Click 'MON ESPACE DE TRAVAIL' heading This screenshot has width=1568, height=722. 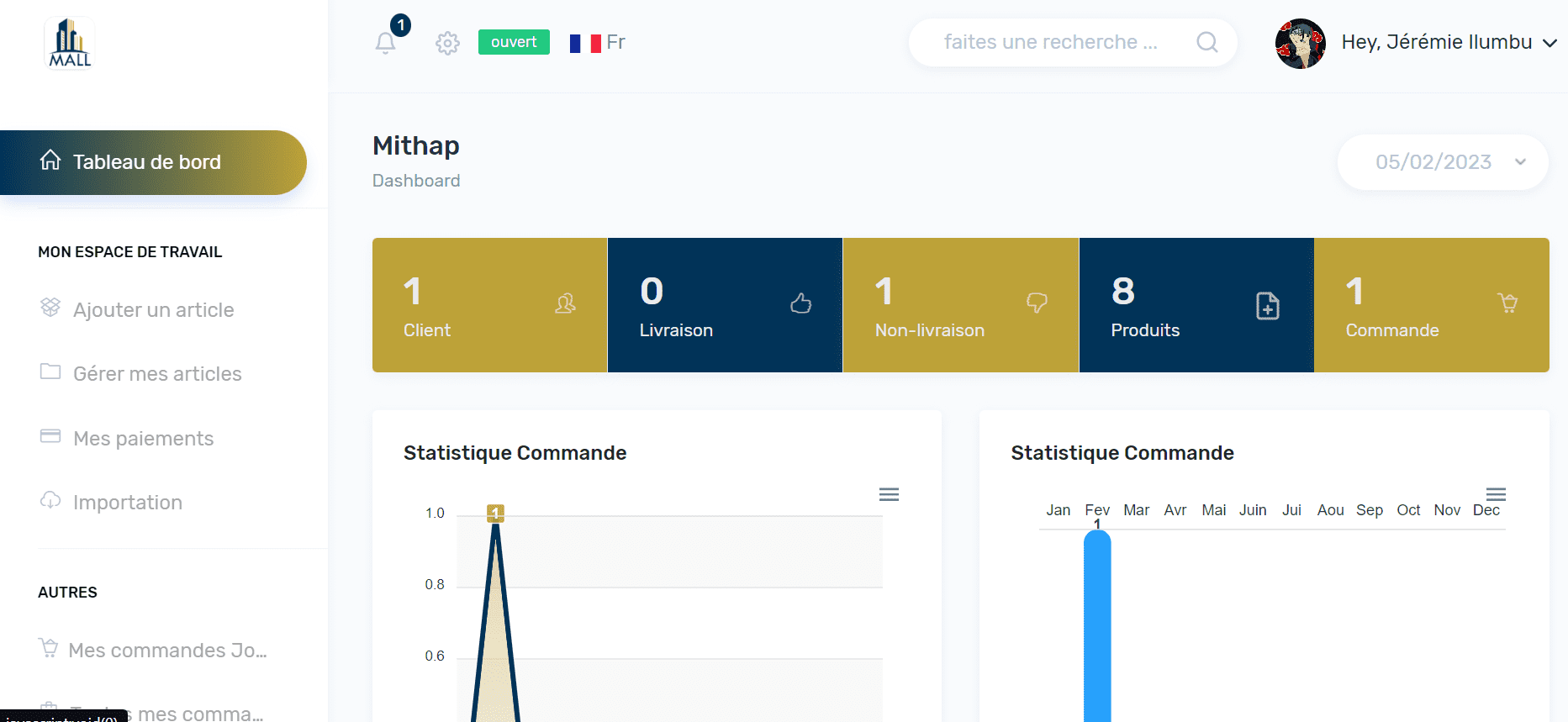click(130, 252)
